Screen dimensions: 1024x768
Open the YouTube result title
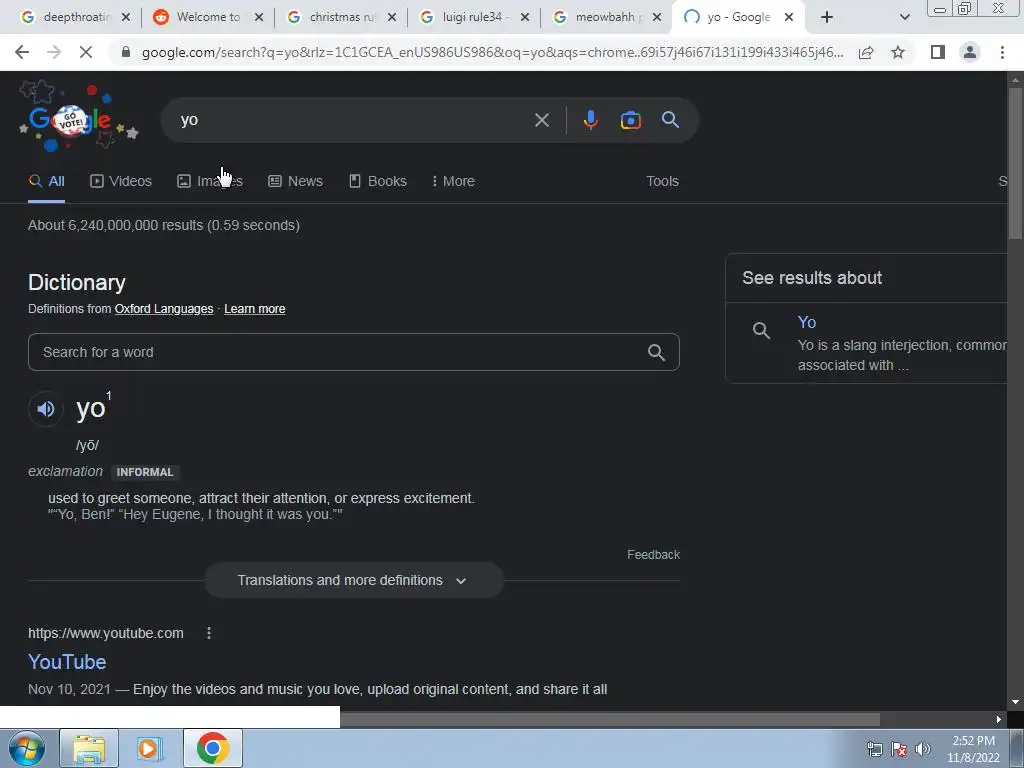click(x=67, y=662)
